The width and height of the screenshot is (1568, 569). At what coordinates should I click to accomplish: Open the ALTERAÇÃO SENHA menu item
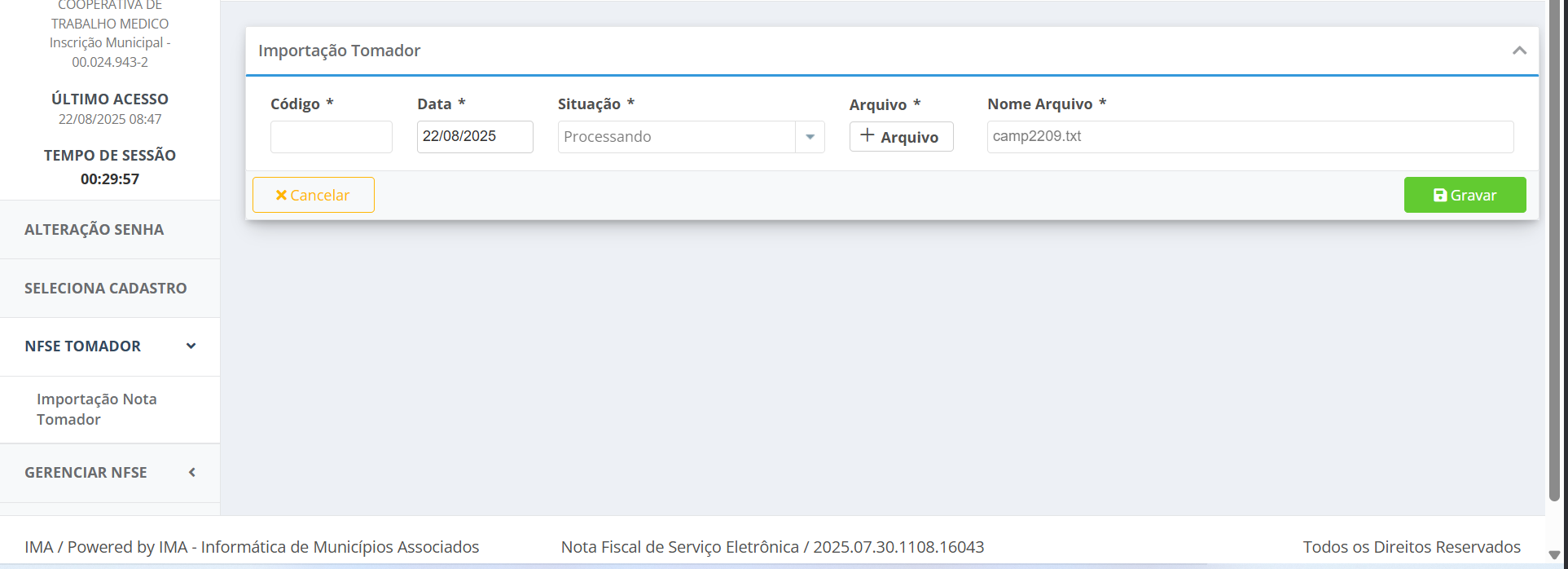94,230
